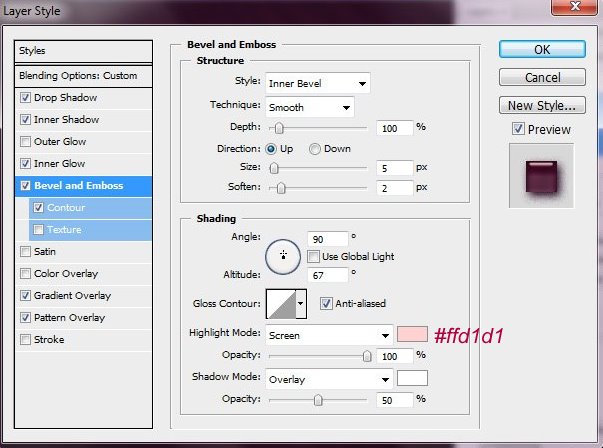Select Gradient Overlay in the styles list
The height and width of the screenshot is (448, 603).
[72, 296]
